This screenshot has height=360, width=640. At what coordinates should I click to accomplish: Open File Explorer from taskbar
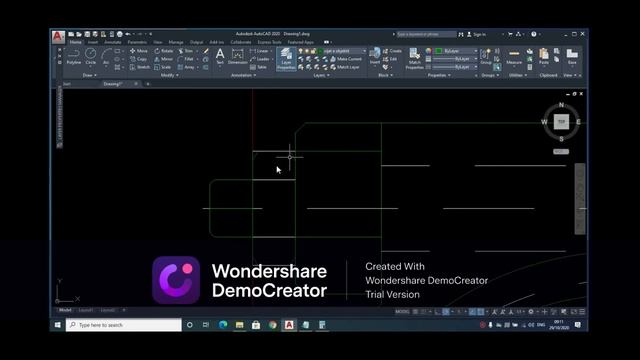(240, 325)
